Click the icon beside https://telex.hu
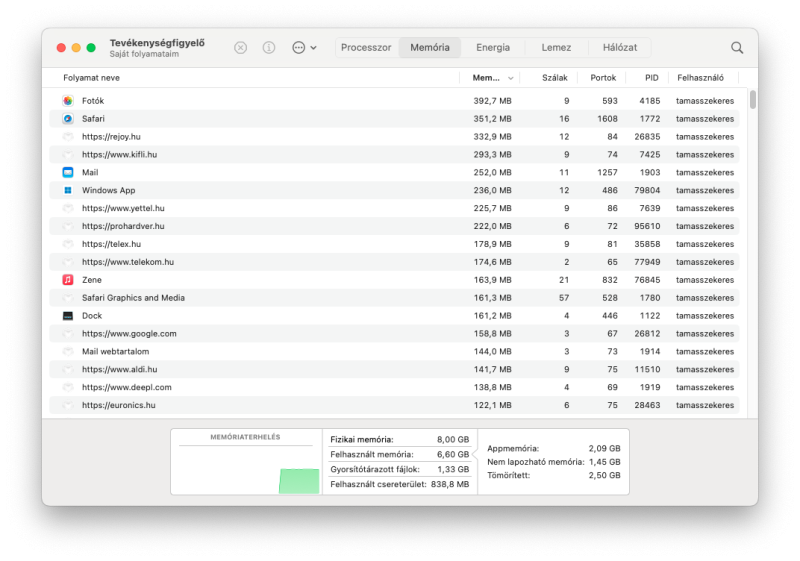800x561 pixels. [x=68, y=244]
